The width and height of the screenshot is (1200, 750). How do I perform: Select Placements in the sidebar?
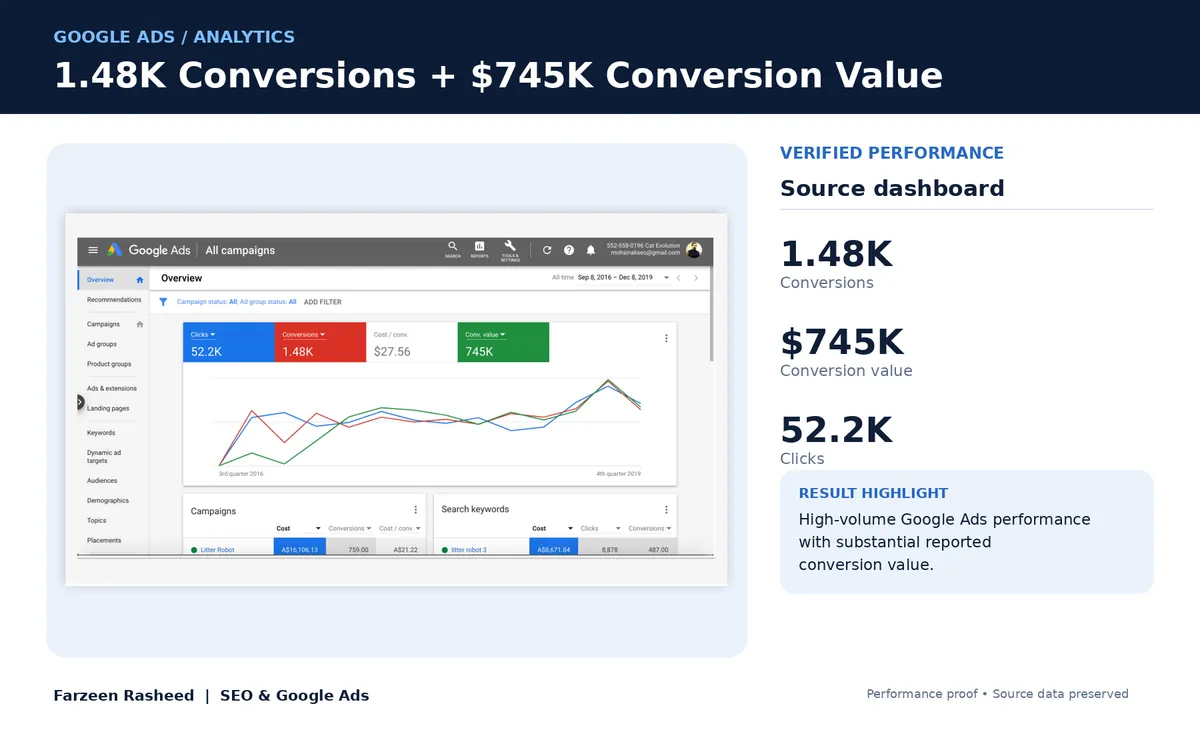pos(104,540)
